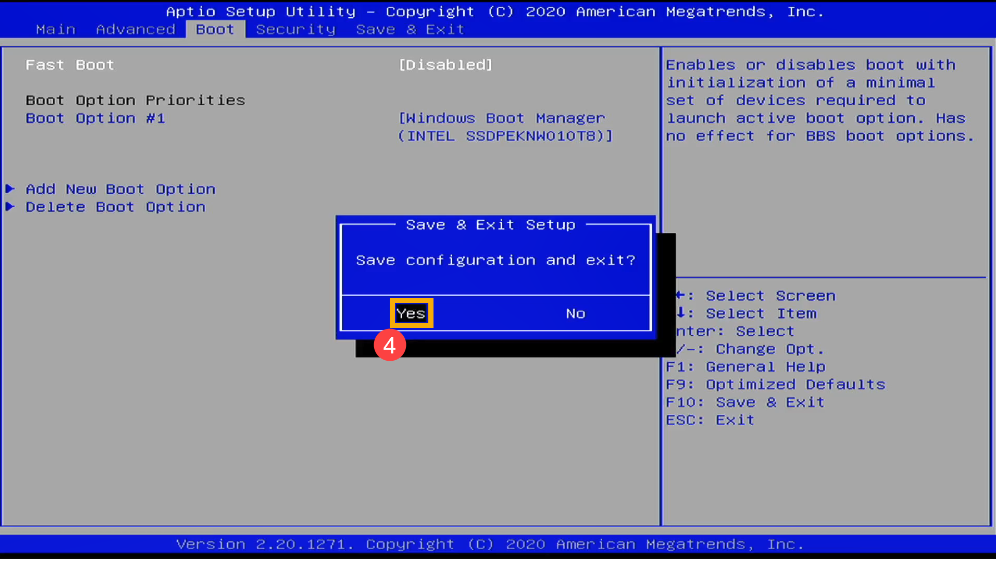The height and width of the screenshot is (566, 1002).
Task: Click the Boot Option Priorities heading
Action: [x=136, y=101]
